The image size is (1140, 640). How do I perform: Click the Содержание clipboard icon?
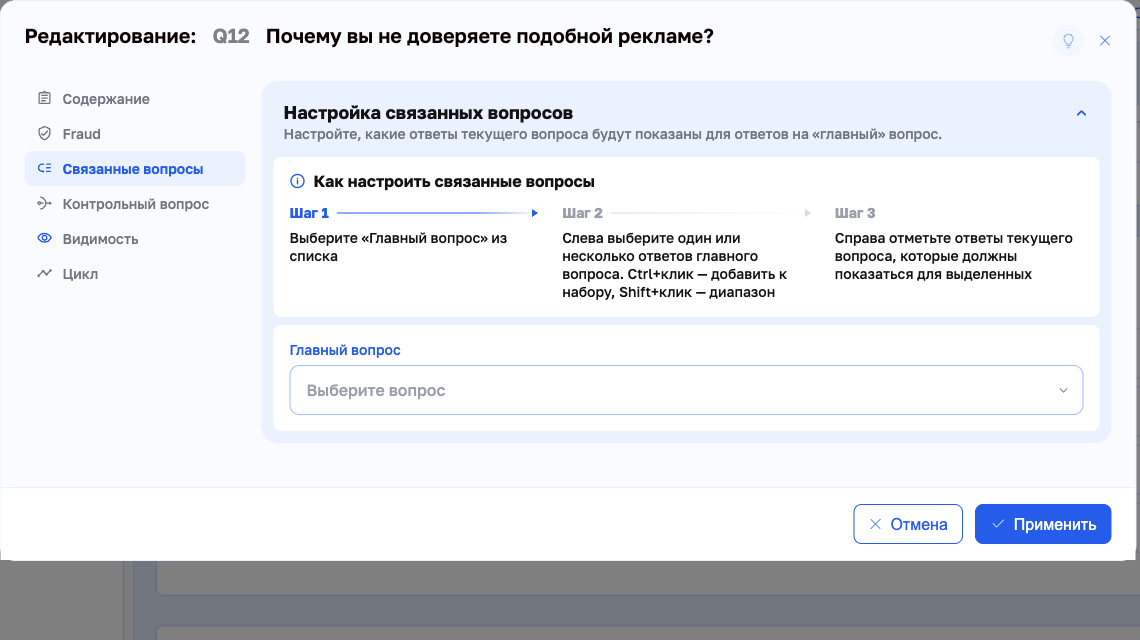pos(44,98)
